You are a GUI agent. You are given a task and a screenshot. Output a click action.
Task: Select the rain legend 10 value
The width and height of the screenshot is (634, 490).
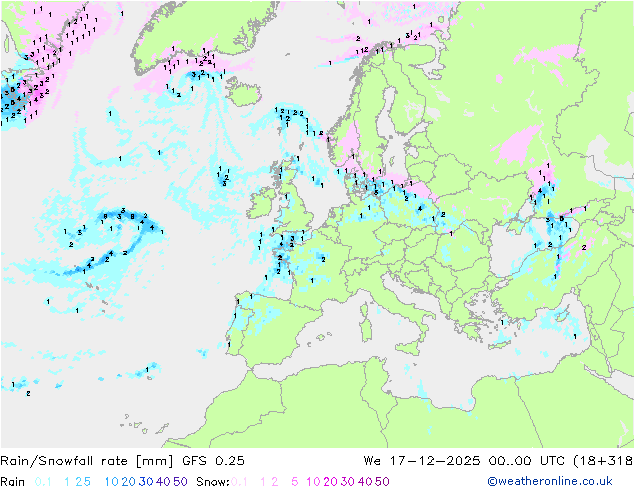pyautogui.click(x=111, y=482)
